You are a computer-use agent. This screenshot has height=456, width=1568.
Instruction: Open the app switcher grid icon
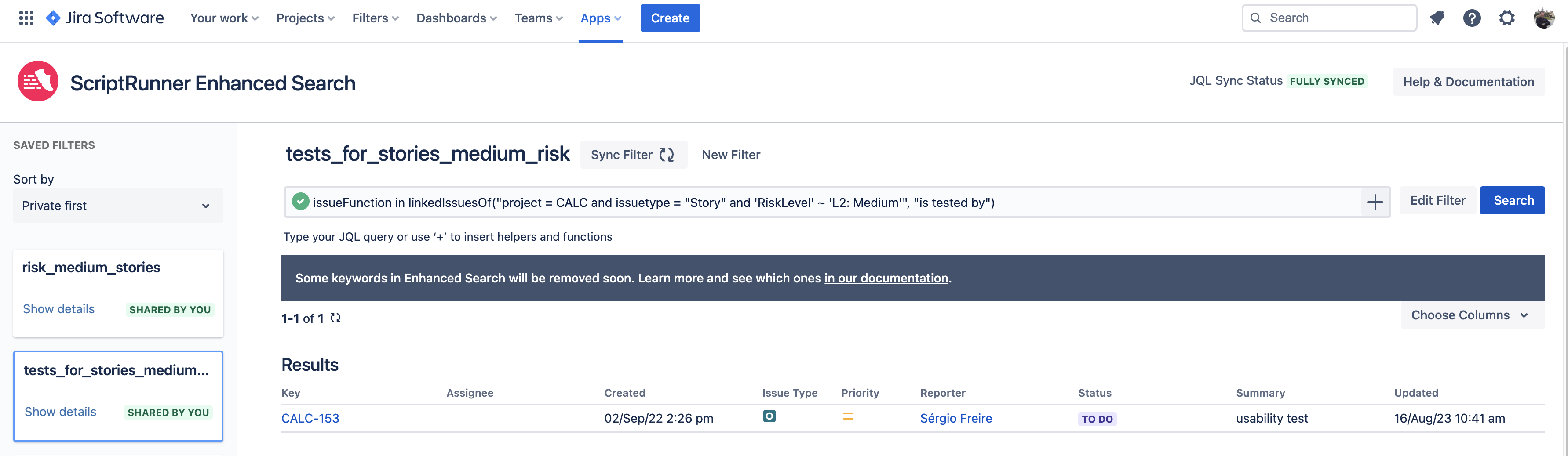click(x=26, y=18)
